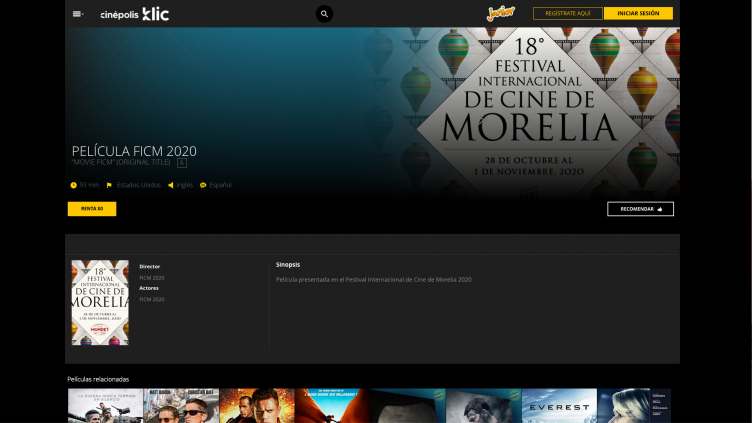Viewport: 752px width, 423px height.
Task: Open the blonde woman related movie thumbnail
Action: (634, 406)
